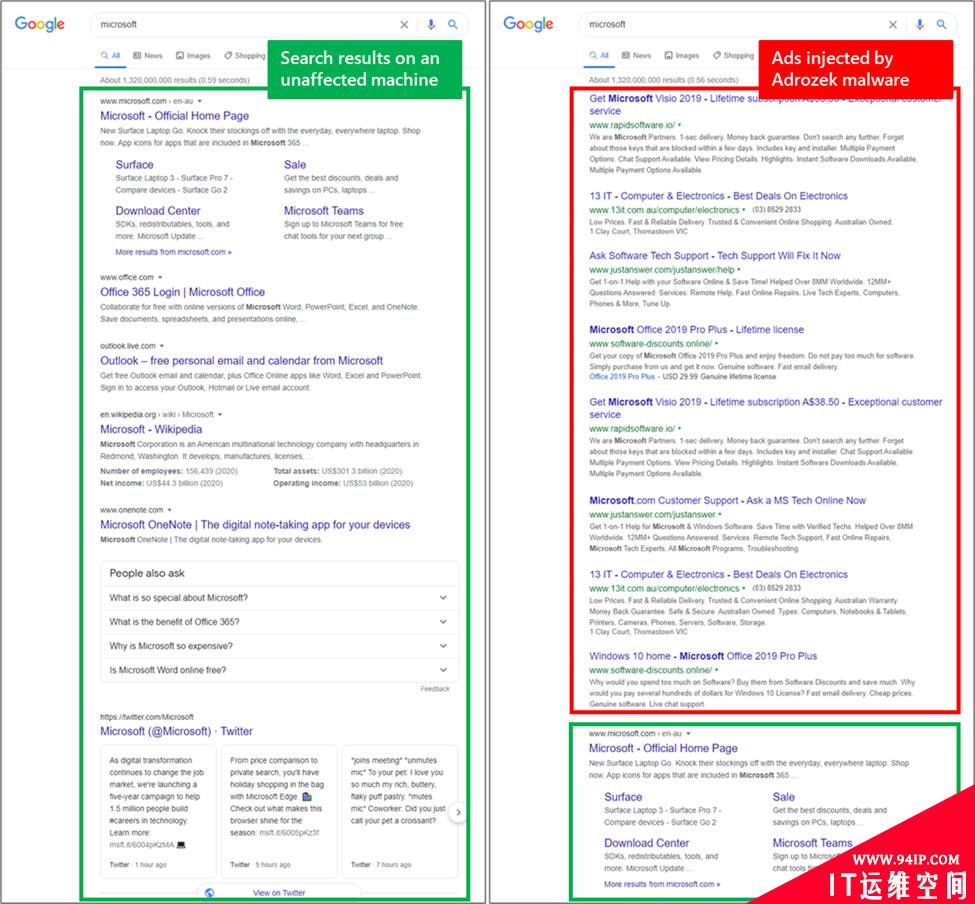This screenshot has width=975, height=904.
Task: Open the Images tab in right window
Action: tap(682, 55)
